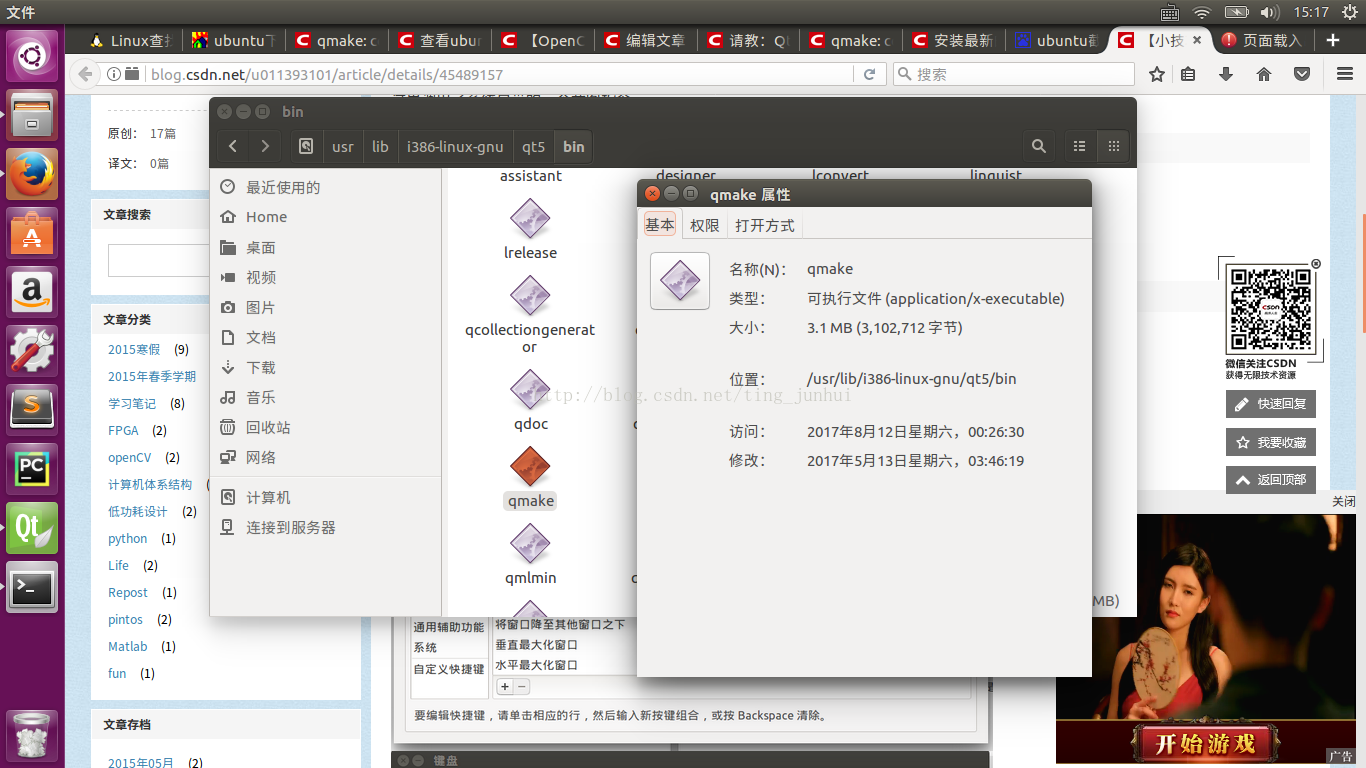
Task: Open 计算机 in sidebar
Action: (x=268, y=497)
